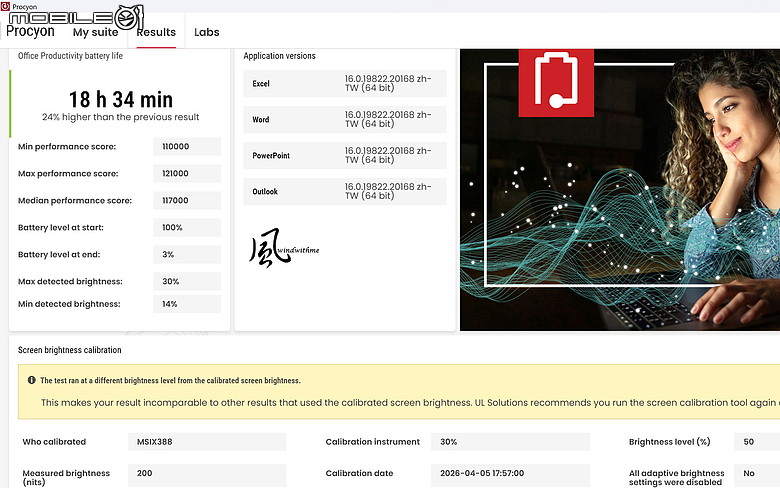Click the PowerPoint version row
Viewport: 780px width, 488px height.
345,155
